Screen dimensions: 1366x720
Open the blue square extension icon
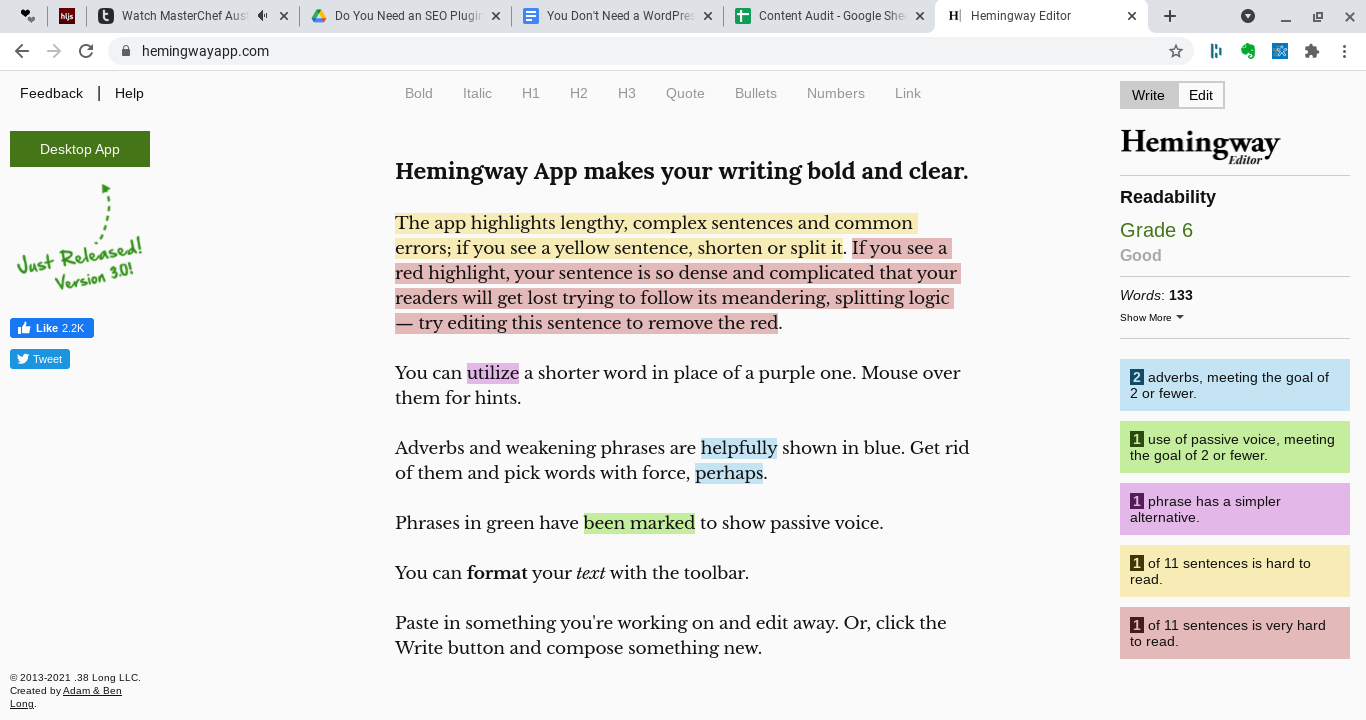point(1280,51)
